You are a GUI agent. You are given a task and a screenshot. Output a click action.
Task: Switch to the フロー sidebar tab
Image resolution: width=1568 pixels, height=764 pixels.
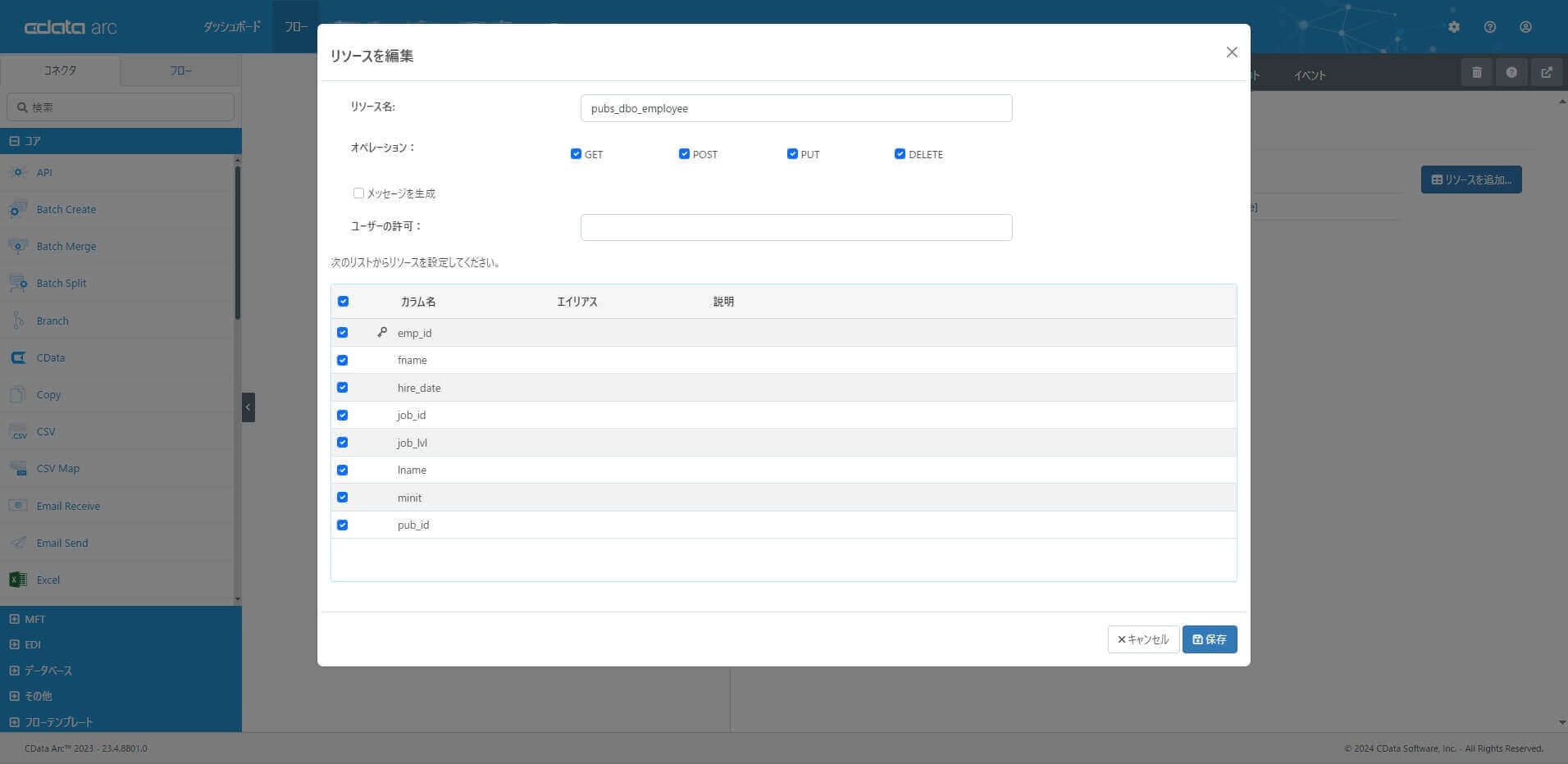coord(181,70)
